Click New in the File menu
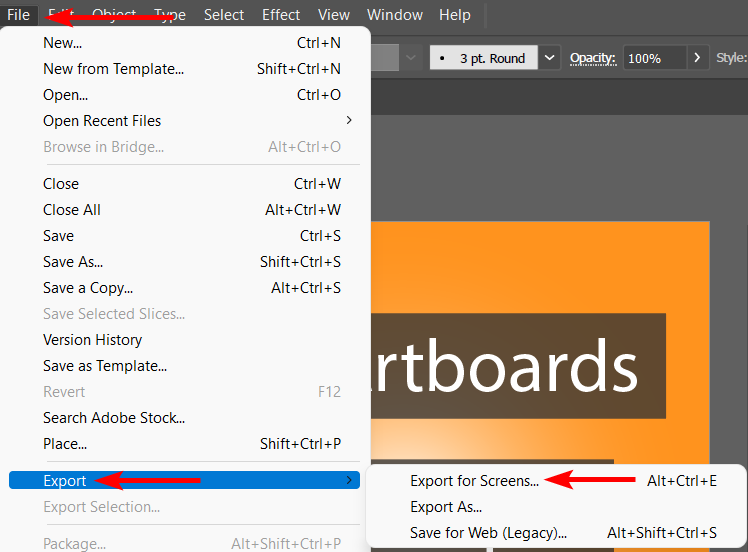The width and height of the screenshot is (748, 552). 62,43
